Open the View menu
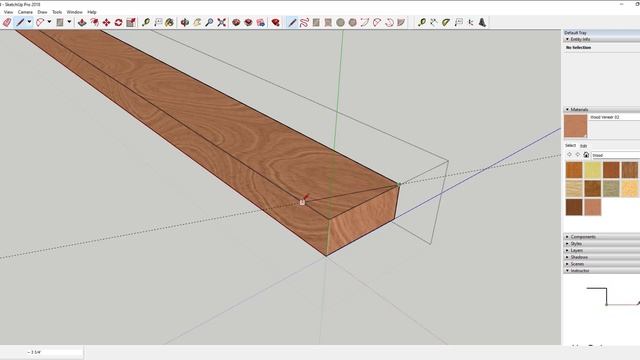 8,12
